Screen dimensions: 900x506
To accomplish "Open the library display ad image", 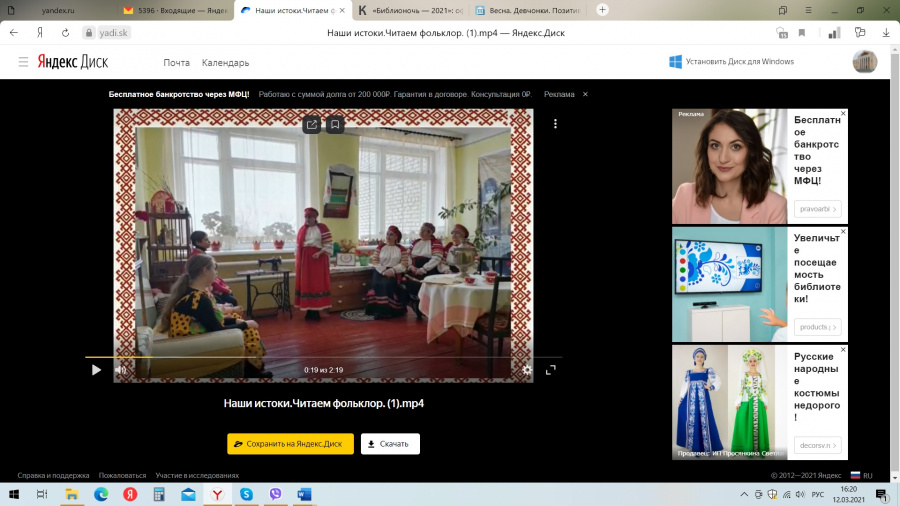I will [730, 285].
